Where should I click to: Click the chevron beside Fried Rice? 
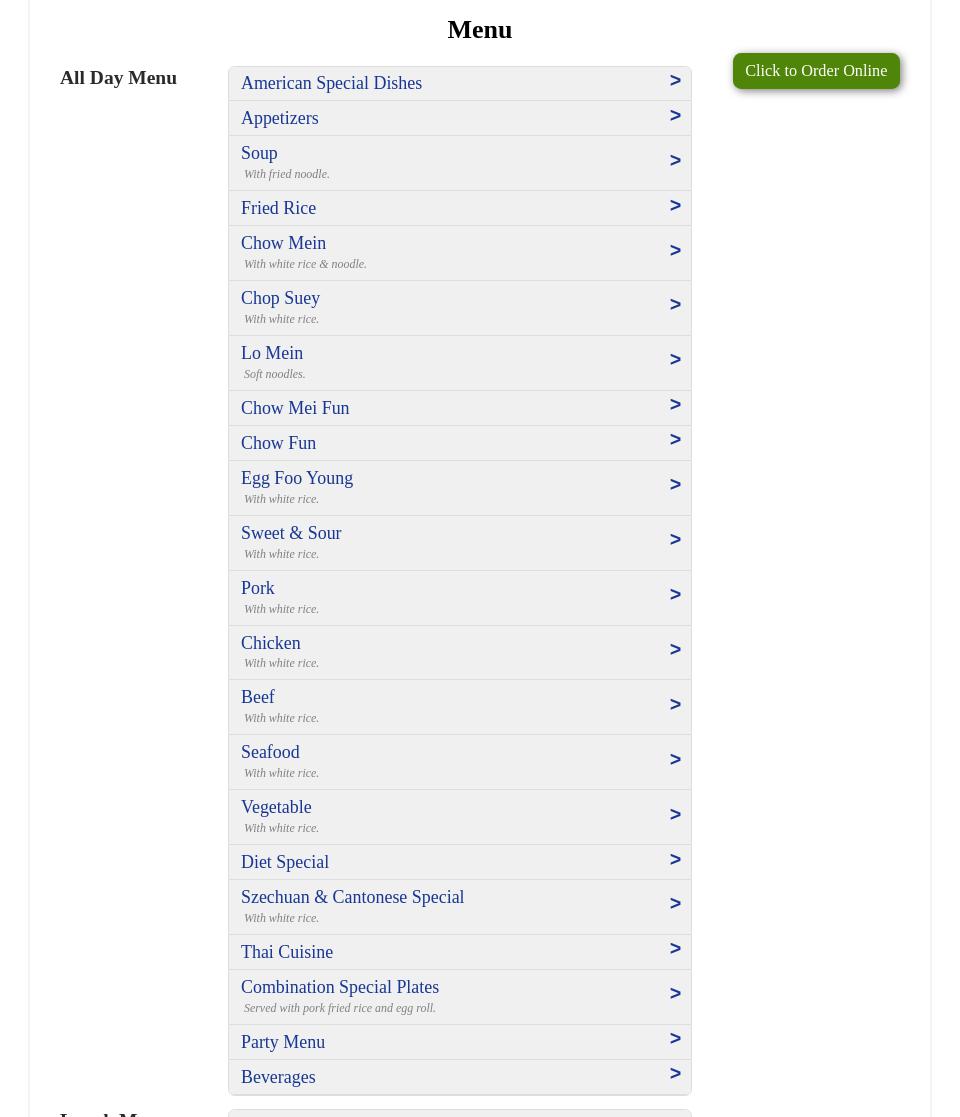pyautogui.click(x=675, y=206)
